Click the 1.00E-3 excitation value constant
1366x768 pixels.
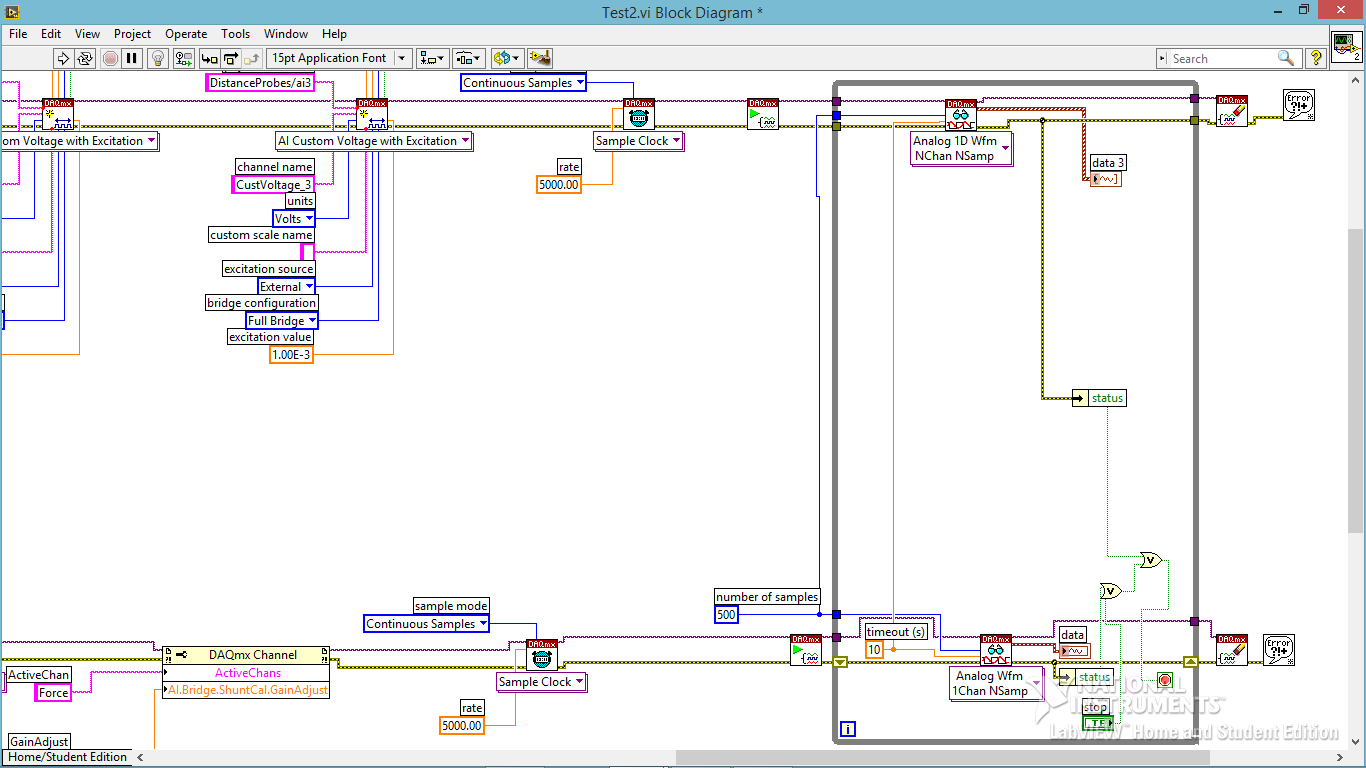292,355
